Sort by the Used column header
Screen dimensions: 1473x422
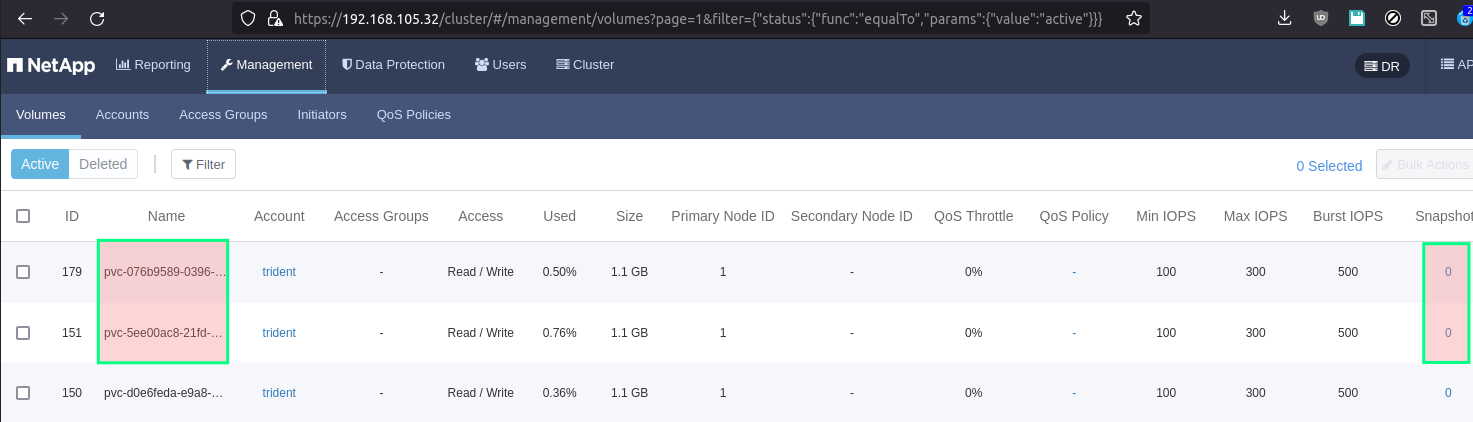559,216
